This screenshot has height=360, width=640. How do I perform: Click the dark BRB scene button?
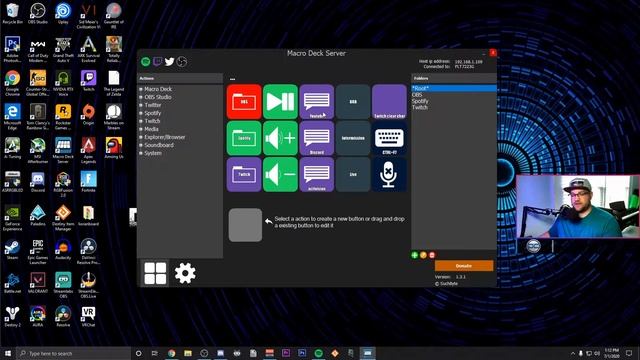353,102
